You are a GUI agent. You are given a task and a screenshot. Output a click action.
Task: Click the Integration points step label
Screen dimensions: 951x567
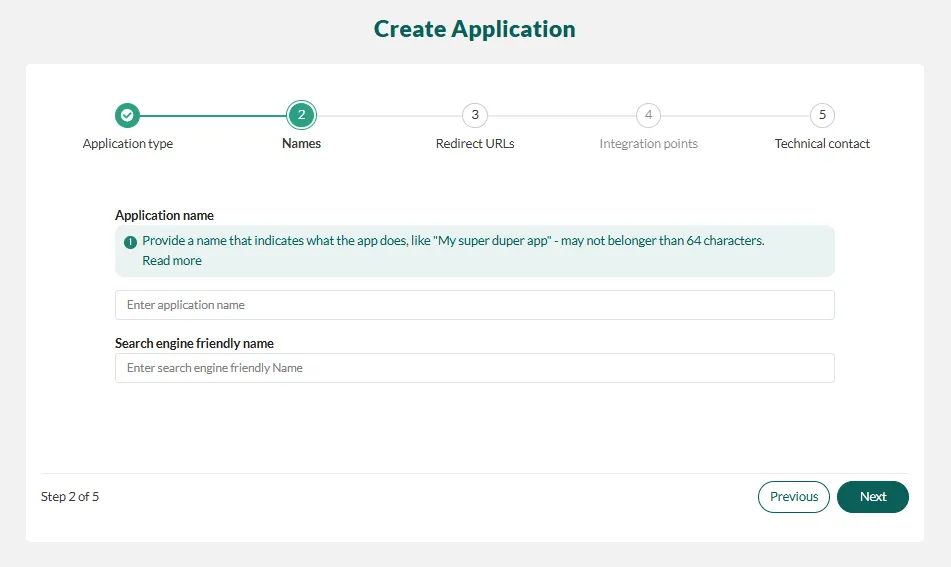click(648, 144)
